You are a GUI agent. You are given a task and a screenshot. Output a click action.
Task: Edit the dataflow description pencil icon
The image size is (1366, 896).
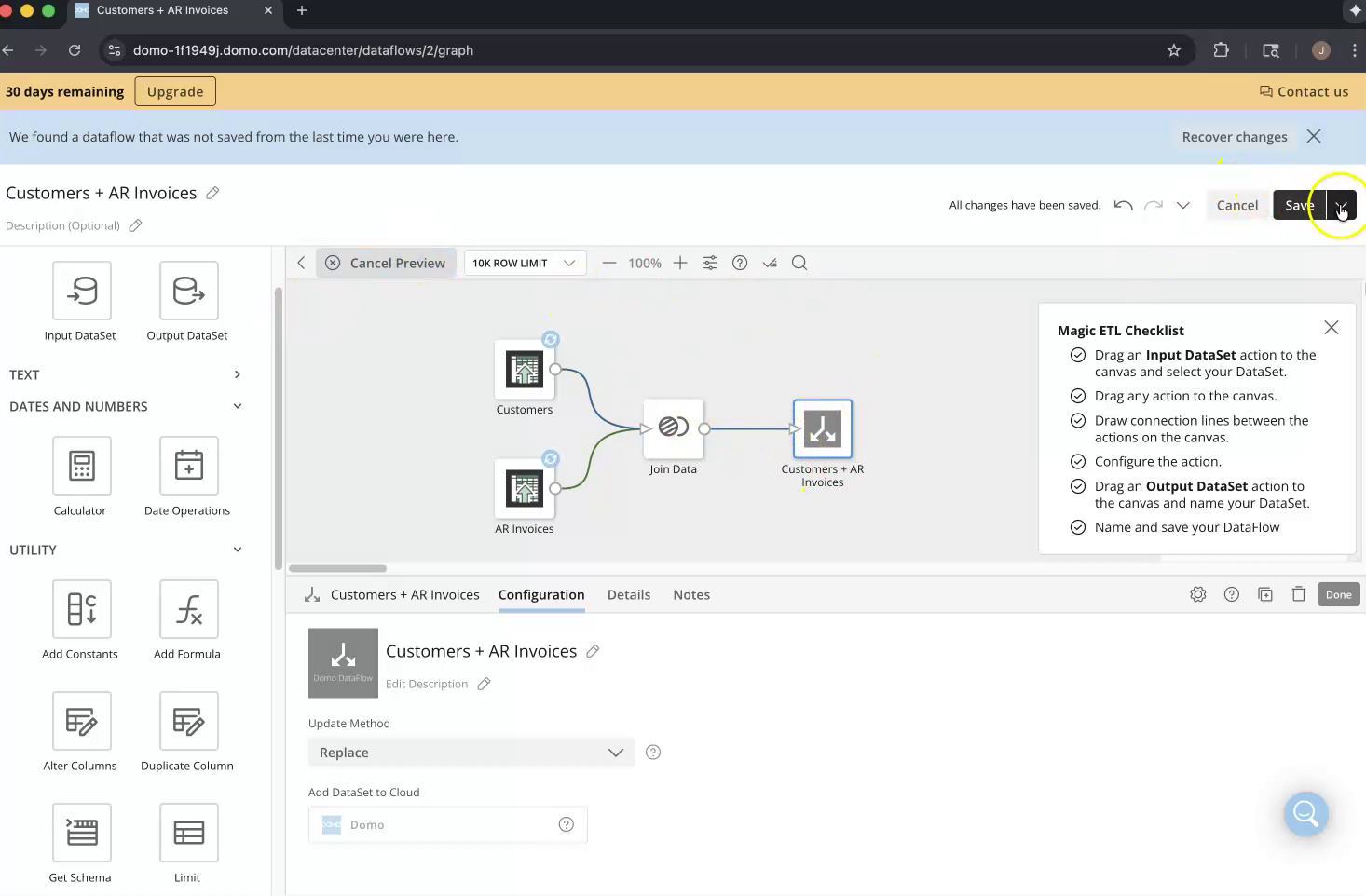pyautogui.click(x=135, y=225)
